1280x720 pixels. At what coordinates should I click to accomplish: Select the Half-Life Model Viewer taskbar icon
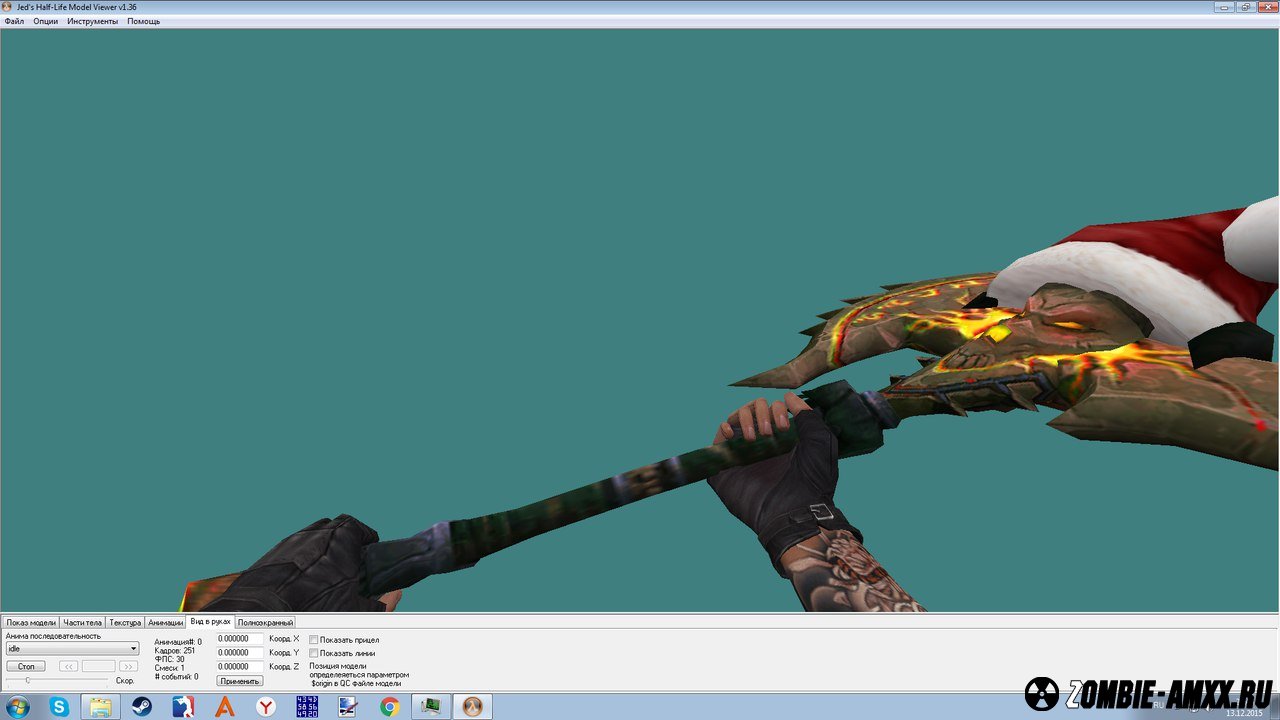(x=472, y=707)
